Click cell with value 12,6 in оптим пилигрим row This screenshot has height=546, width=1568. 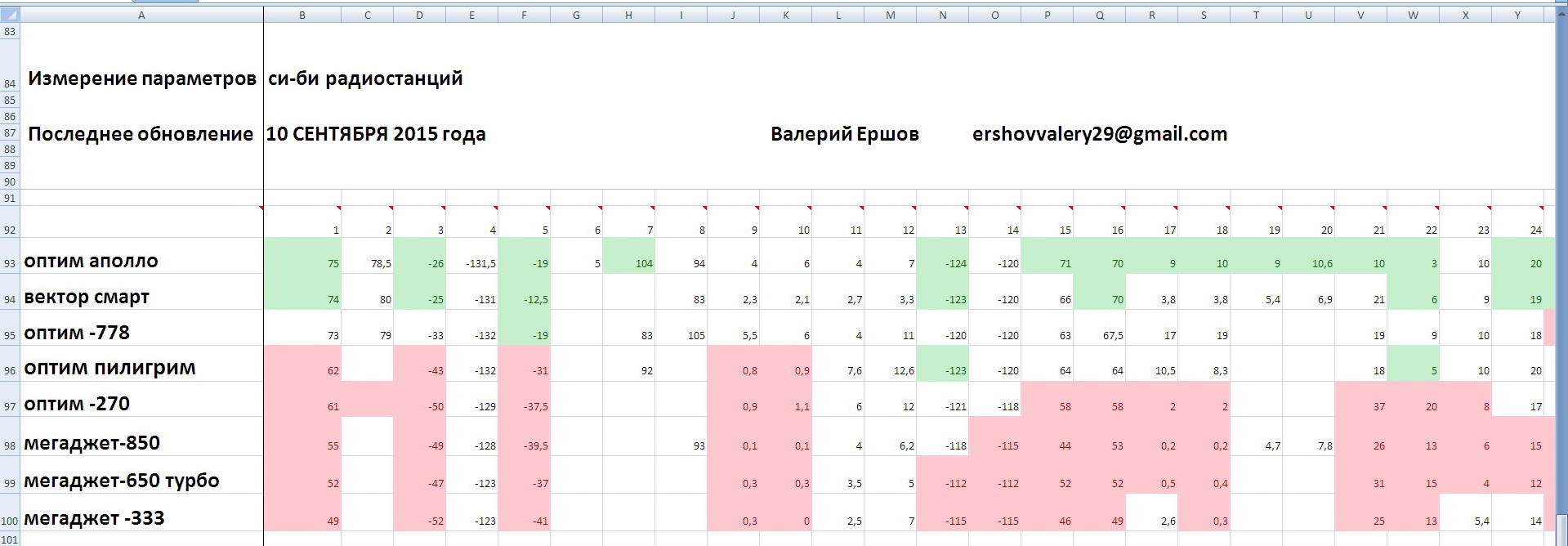click(890, 364)
